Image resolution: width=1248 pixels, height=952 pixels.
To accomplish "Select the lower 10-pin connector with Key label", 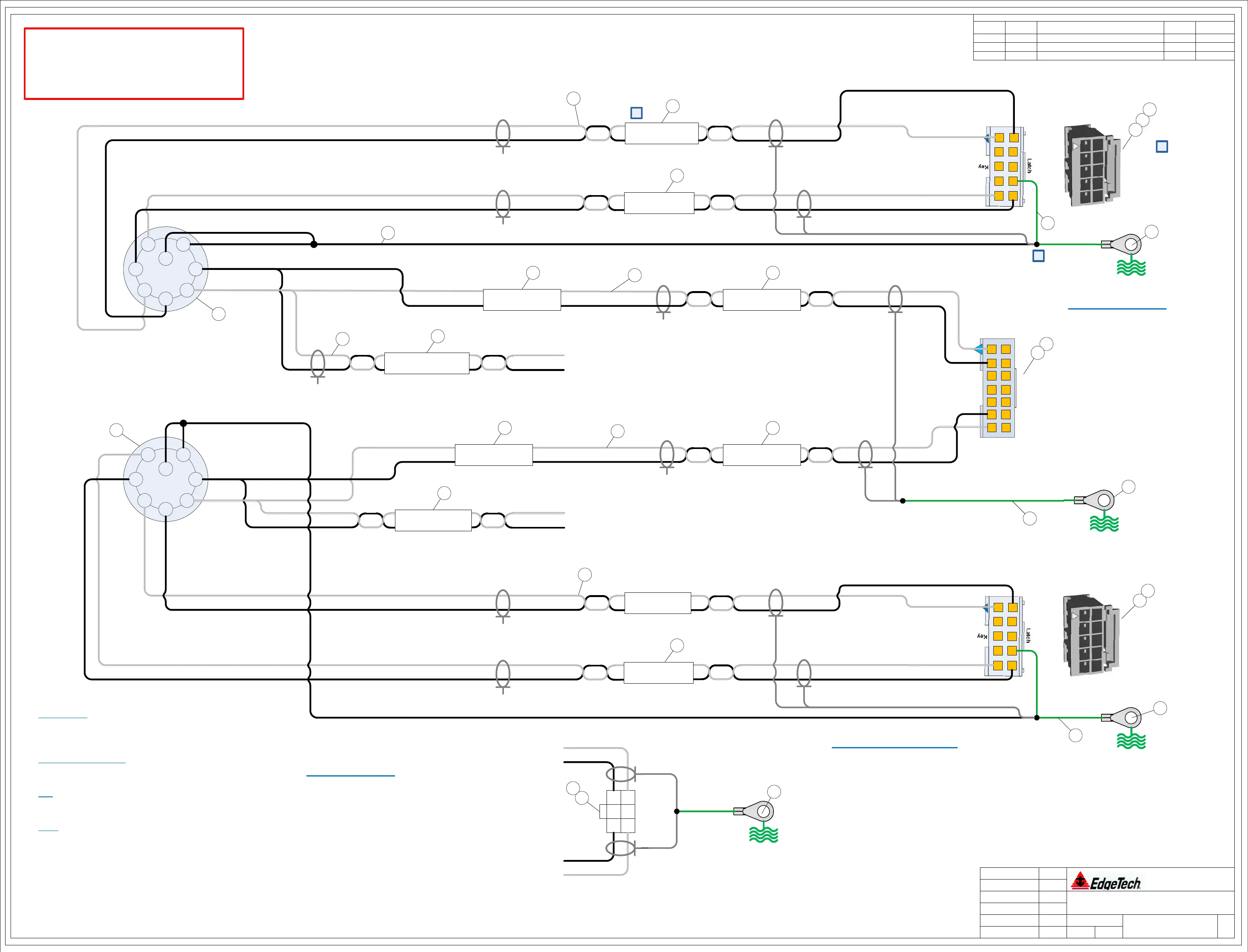I will (1004, 636).
